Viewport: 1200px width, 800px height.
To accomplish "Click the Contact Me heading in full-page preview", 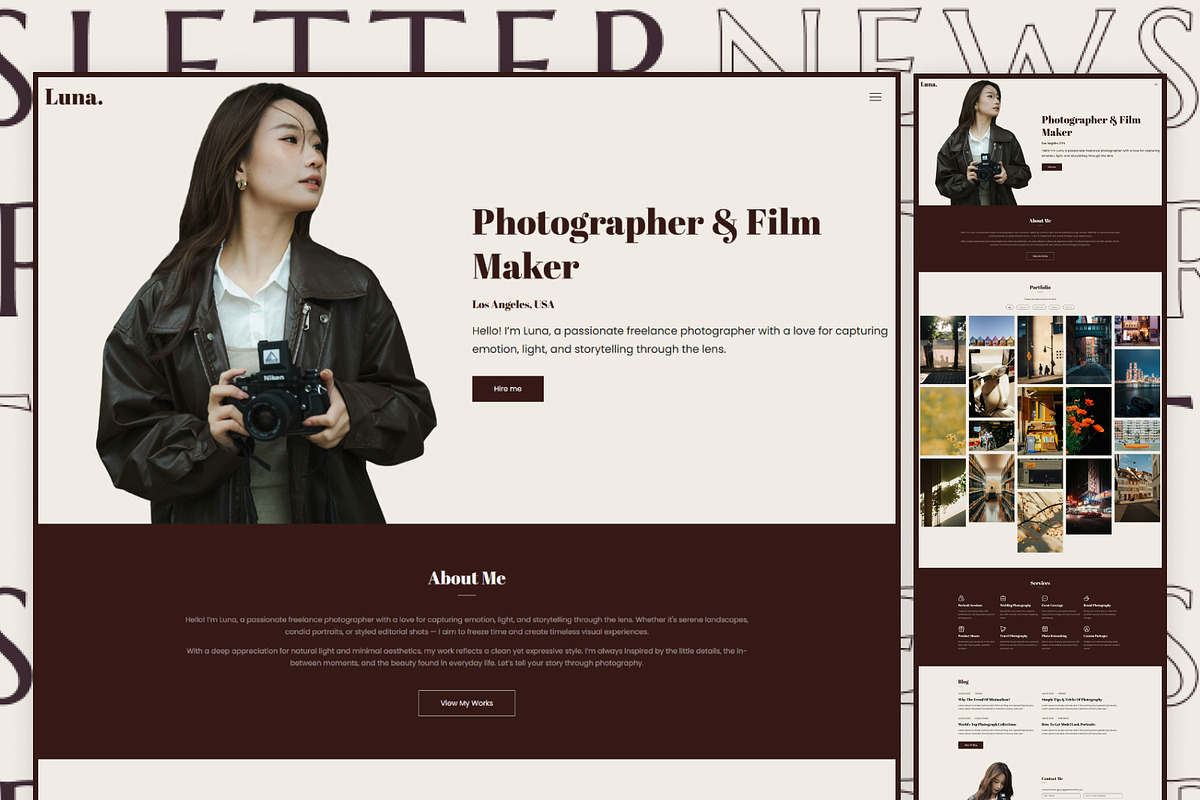I will point(1052,778).
